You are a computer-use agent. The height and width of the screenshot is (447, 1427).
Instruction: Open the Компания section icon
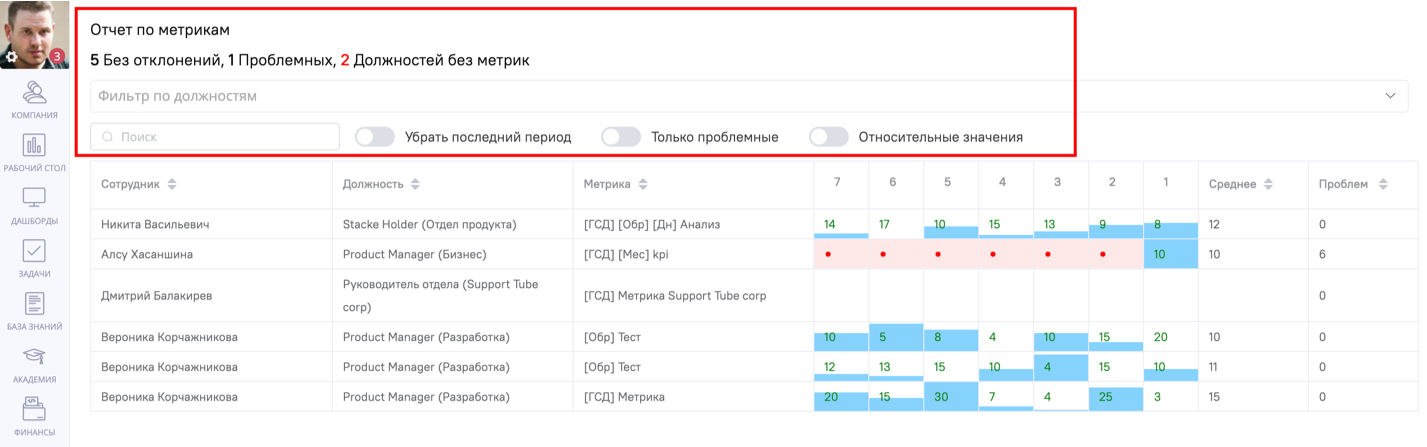coord(34,93)
